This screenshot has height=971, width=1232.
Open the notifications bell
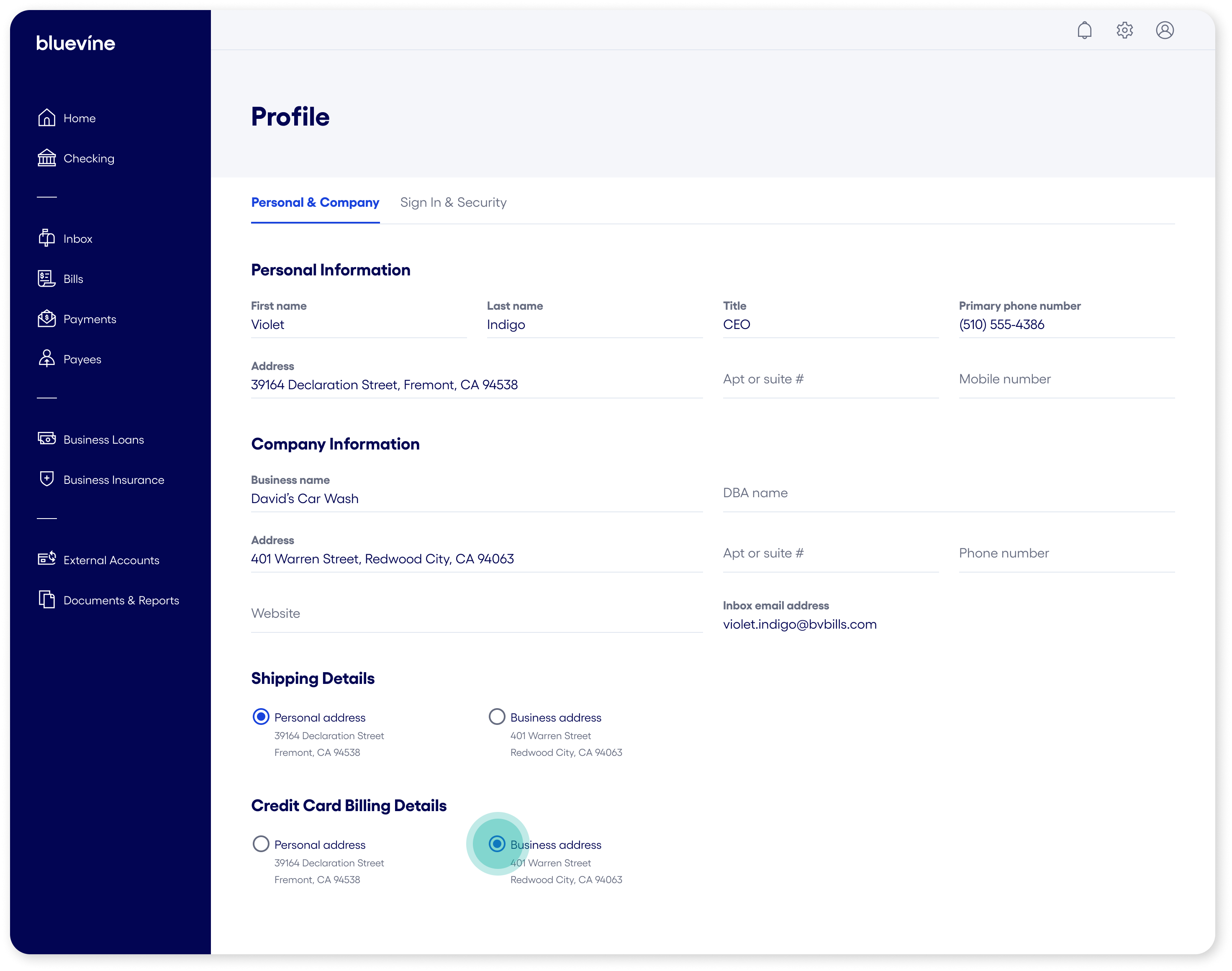(1085, 30)
